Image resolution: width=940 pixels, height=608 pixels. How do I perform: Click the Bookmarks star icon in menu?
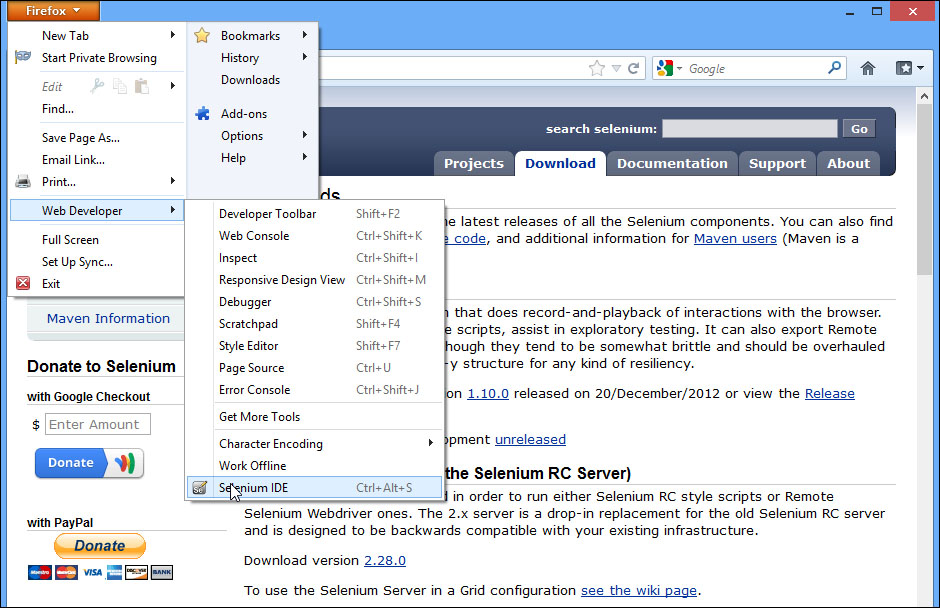202,36
